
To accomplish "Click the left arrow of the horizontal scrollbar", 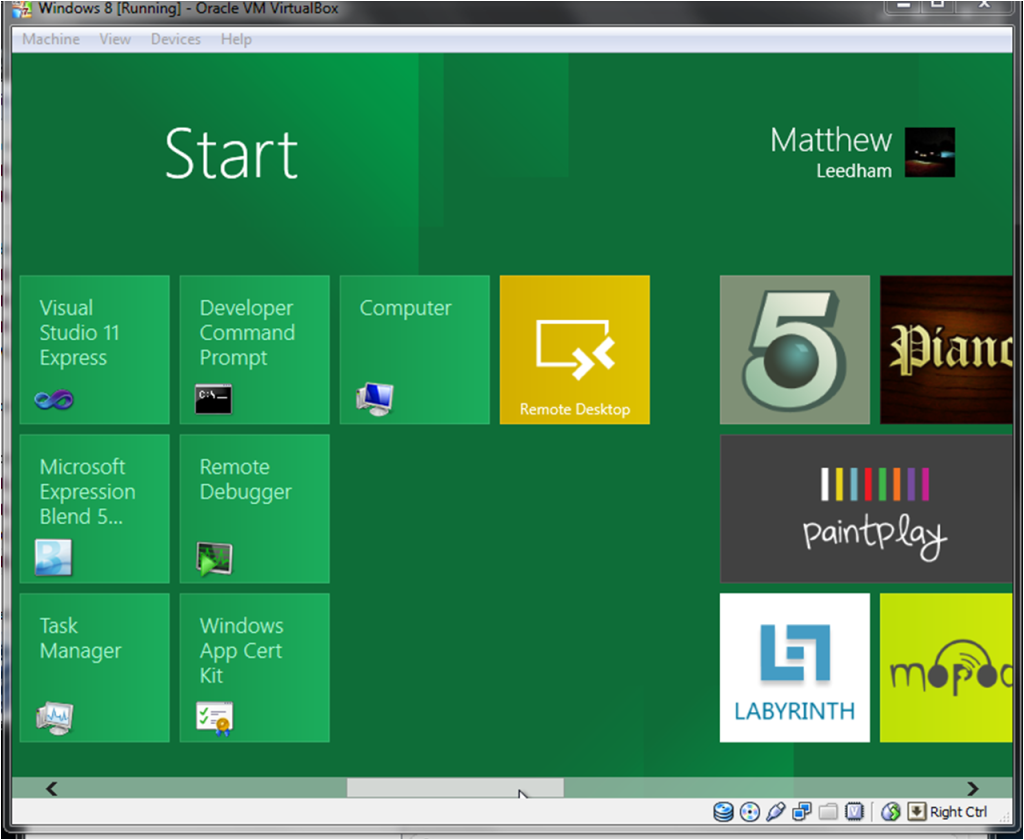I will tap(52, 789).
